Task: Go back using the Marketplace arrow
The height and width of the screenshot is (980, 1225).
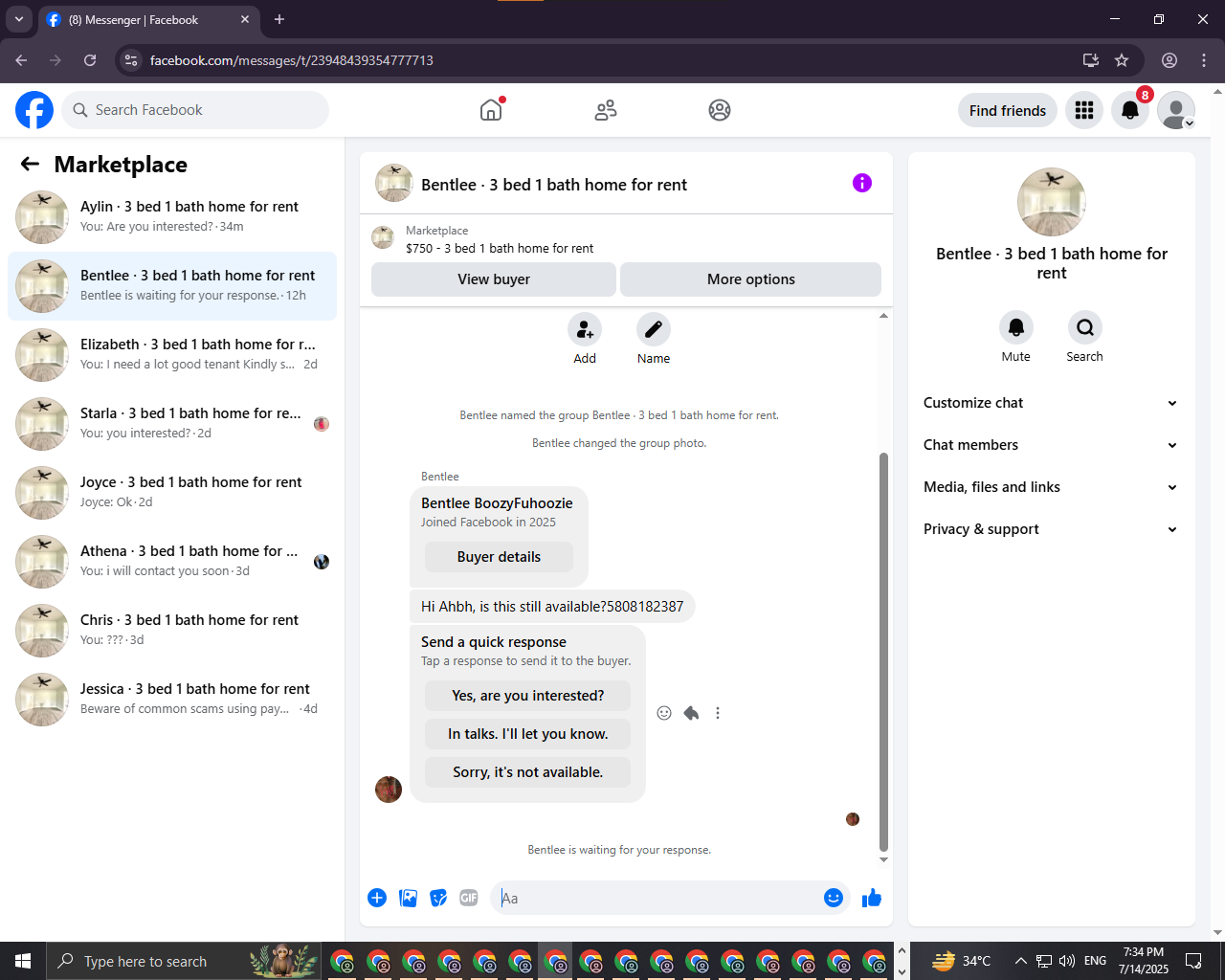Action: pos(31,165)
